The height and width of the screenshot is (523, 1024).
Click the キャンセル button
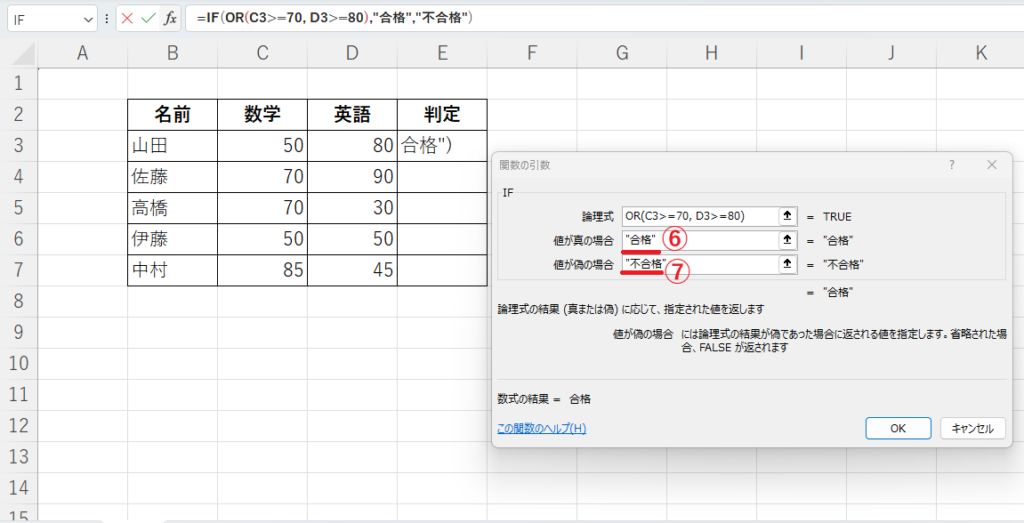pos(972,428)
